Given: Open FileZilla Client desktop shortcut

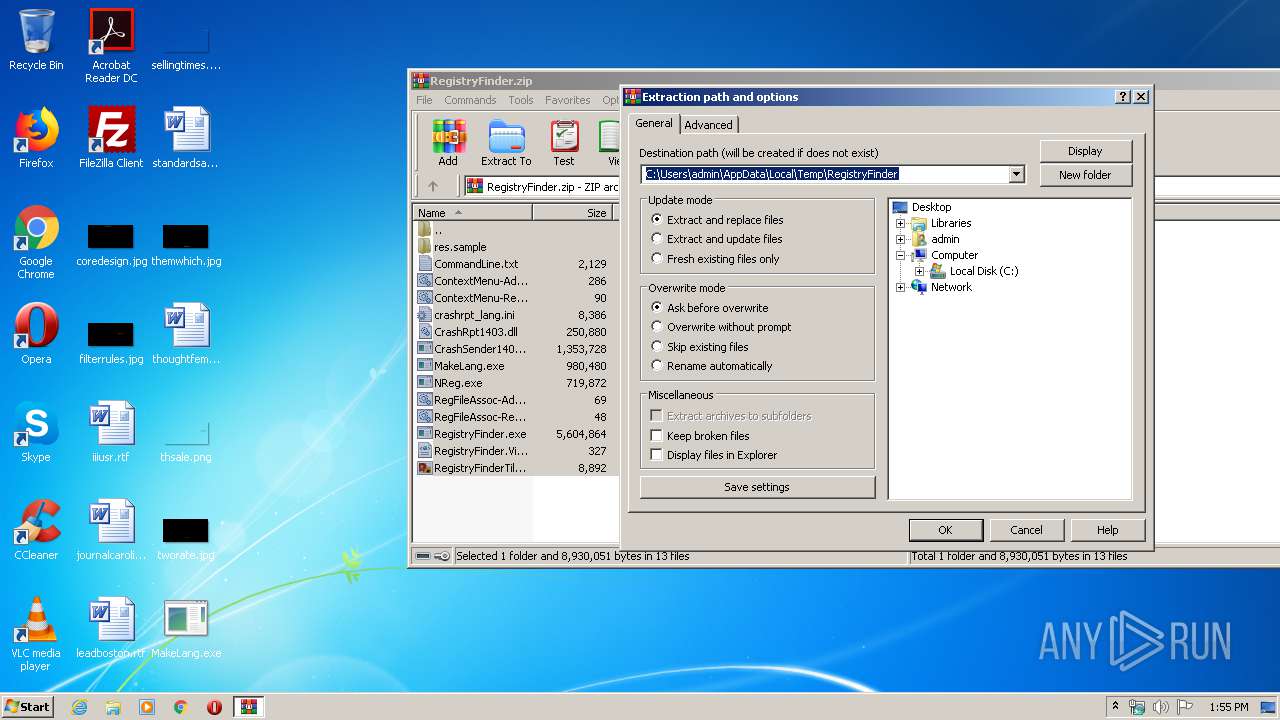Looking at the screenshot, I should click(111, 138).
